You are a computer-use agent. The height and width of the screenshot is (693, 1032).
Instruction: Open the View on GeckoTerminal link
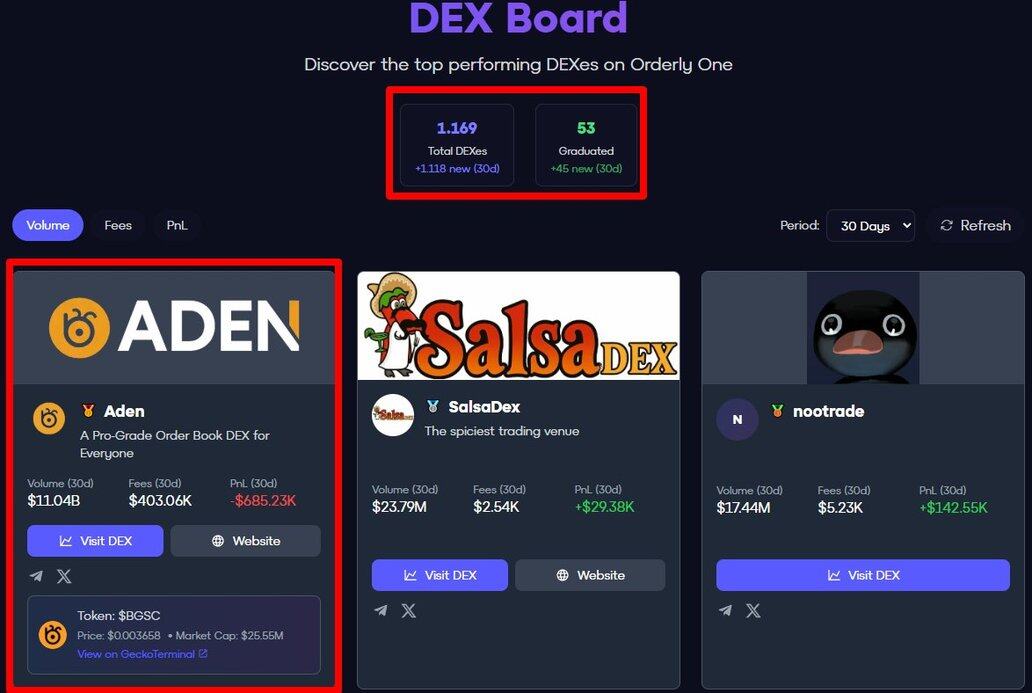[x=142, y=654]
